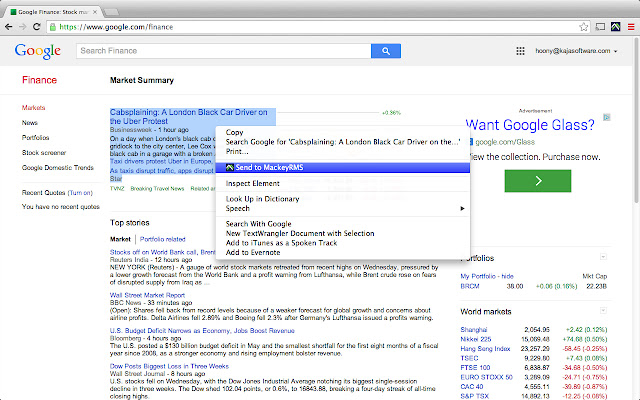Screen dimensions: 640x400
Task: Click the Breaking Travel News source link
Action: point(157,189)
